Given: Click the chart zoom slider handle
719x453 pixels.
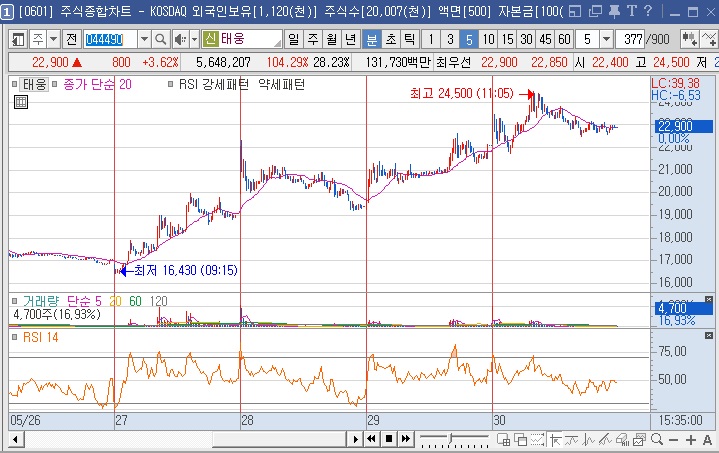Looking at the screenshot, I should [452, 439].
